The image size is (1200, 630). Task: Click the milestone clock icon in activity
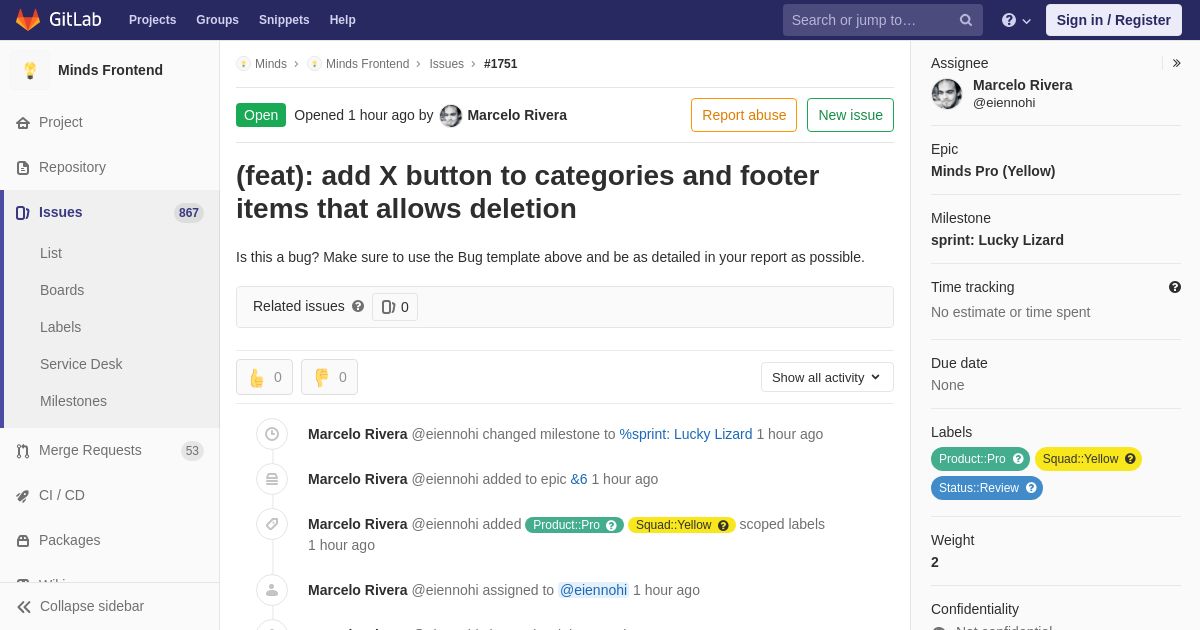[x=272, y=434]
